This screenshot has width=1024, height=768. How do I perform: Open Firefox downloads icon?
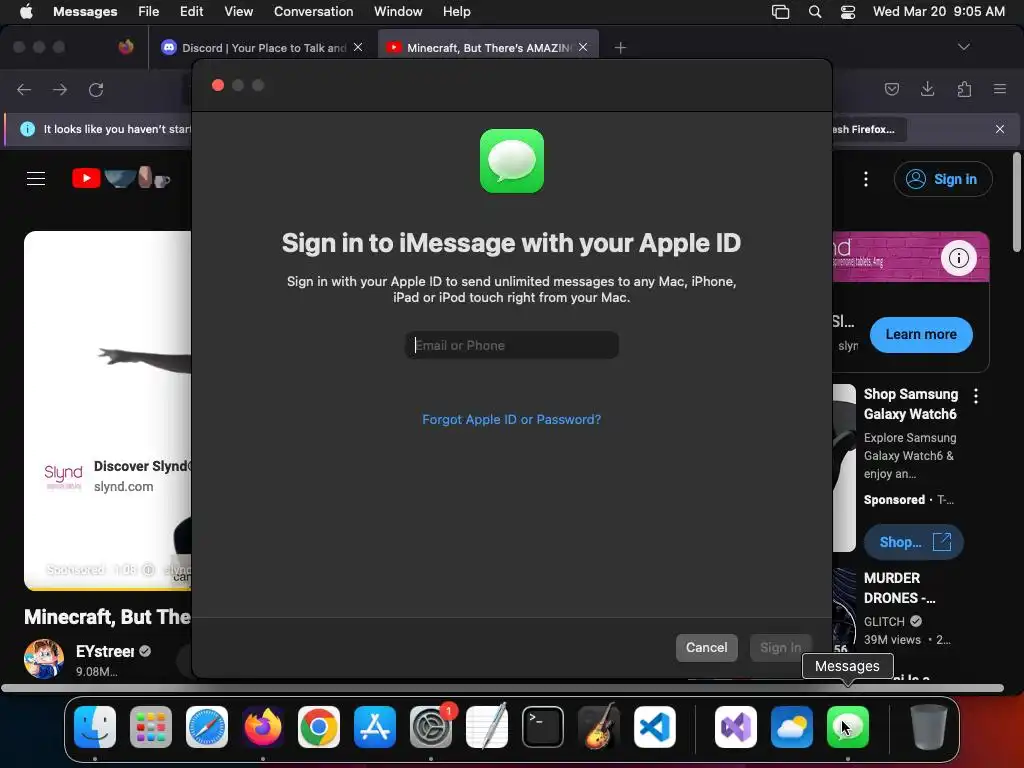pyautogui.click(x=928, y=89)
